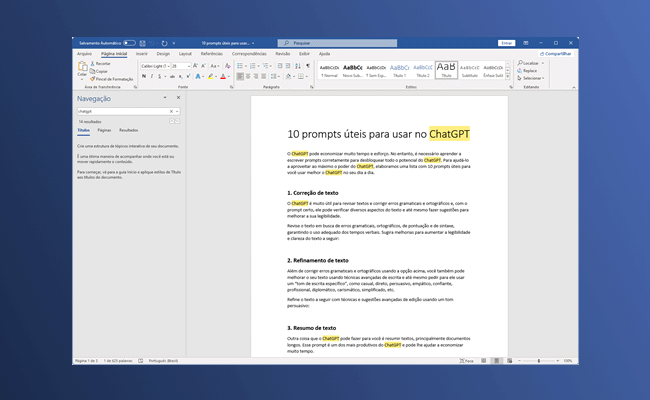The image size is (650, 400).
Task: Switch to Resultados tab in Navegação
Action: [x=129, y=130]
